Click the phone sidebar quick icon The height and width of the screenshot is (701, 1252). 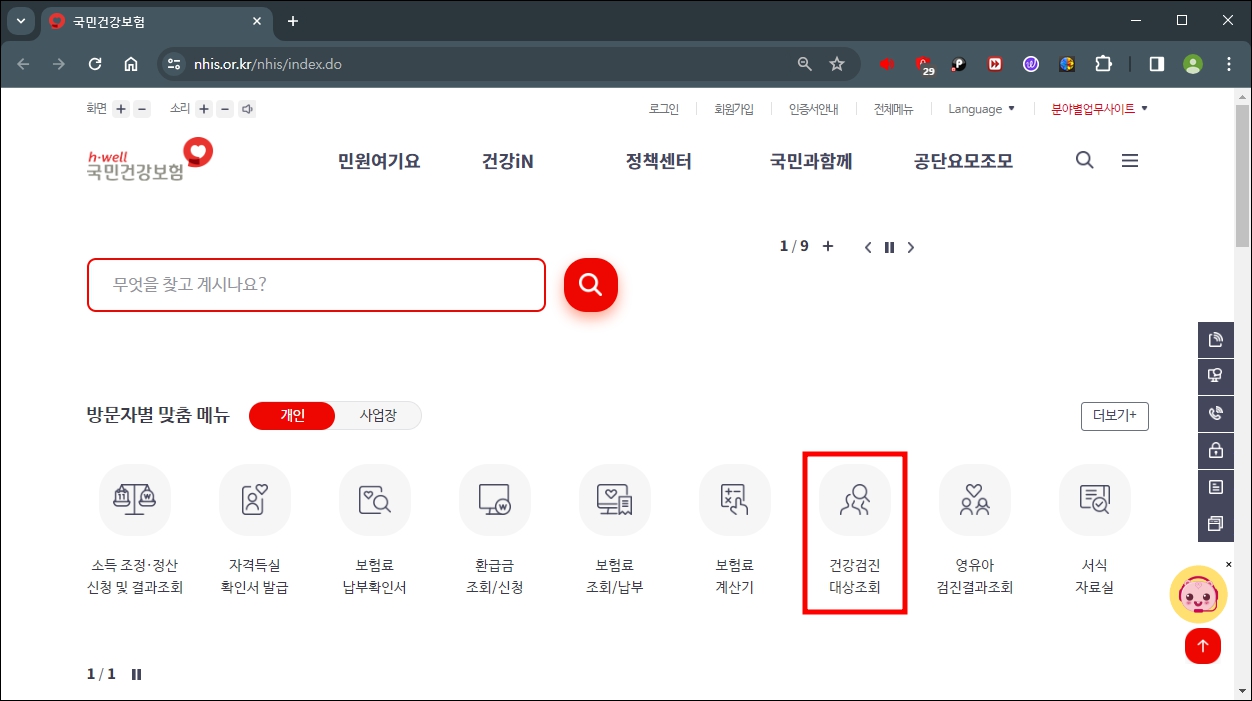click(1216, 413)
